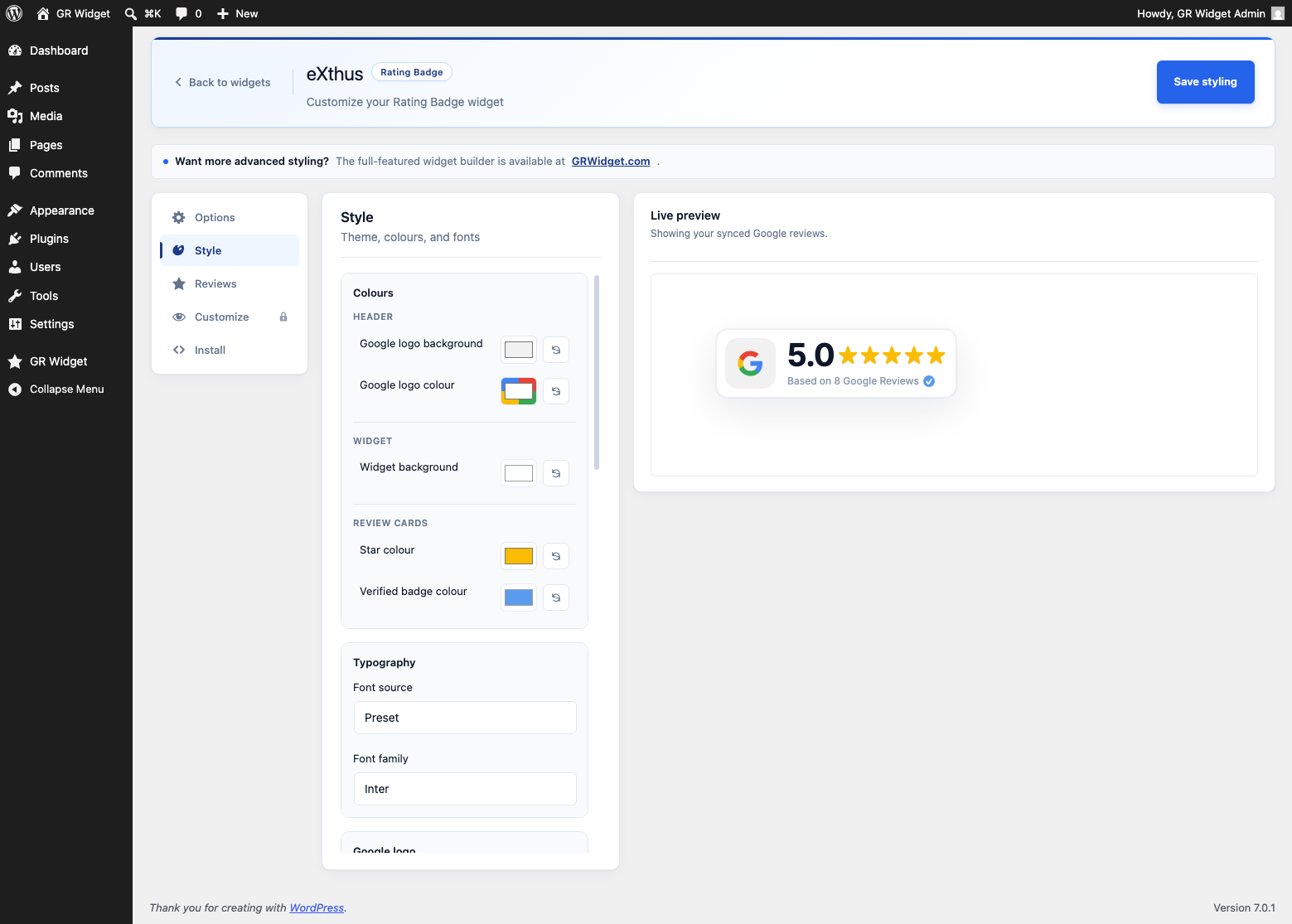Reset the Google logo background colour

[x=556, y=350]
